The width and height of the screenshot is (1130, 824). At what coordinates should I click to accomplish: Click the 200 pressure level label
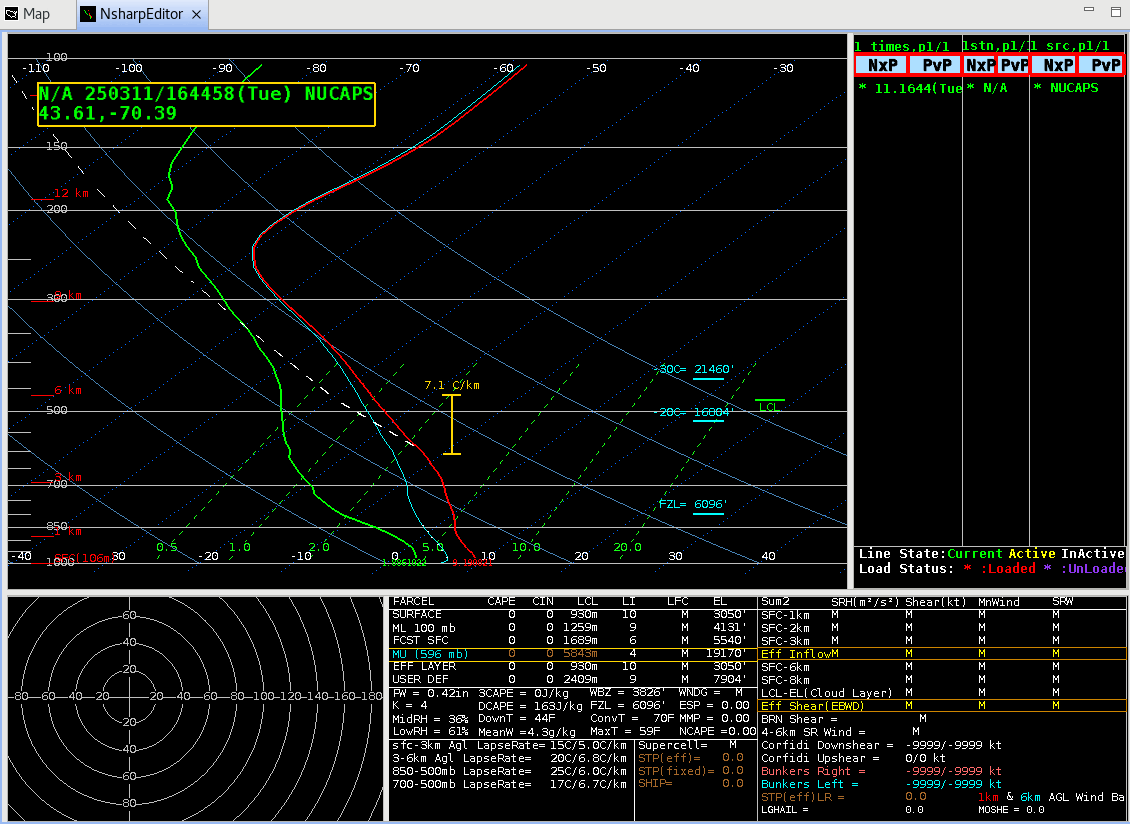tap(56, 209)
